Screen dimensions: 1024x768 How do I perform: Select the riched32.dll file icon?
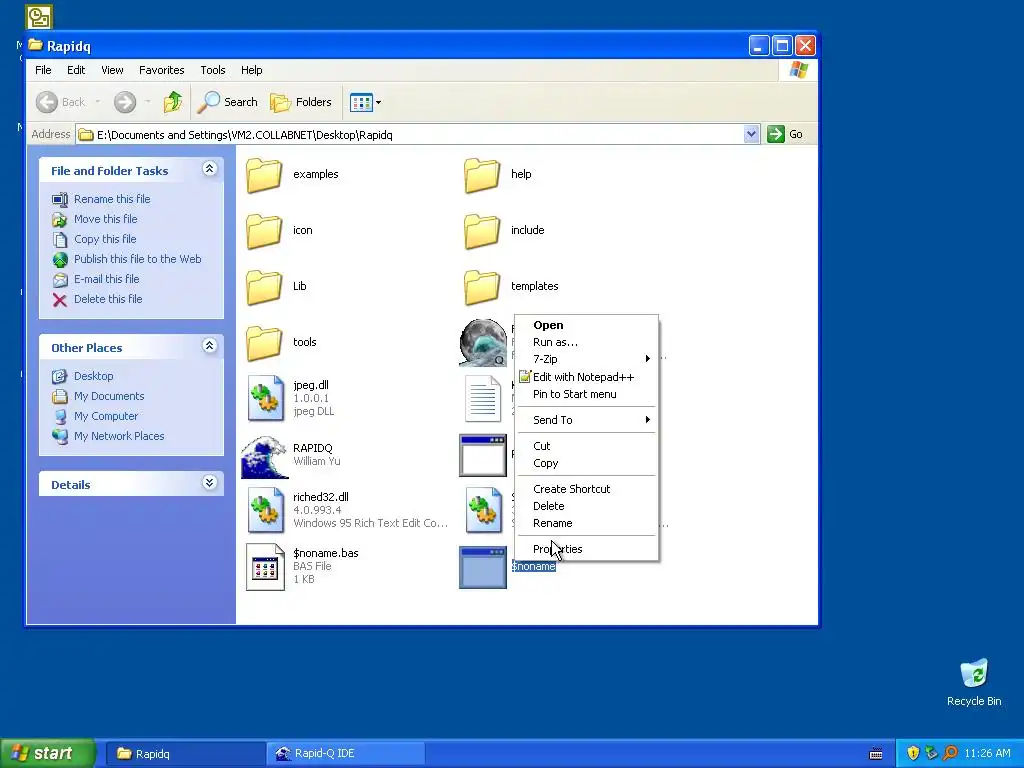(x=265, y=510)
